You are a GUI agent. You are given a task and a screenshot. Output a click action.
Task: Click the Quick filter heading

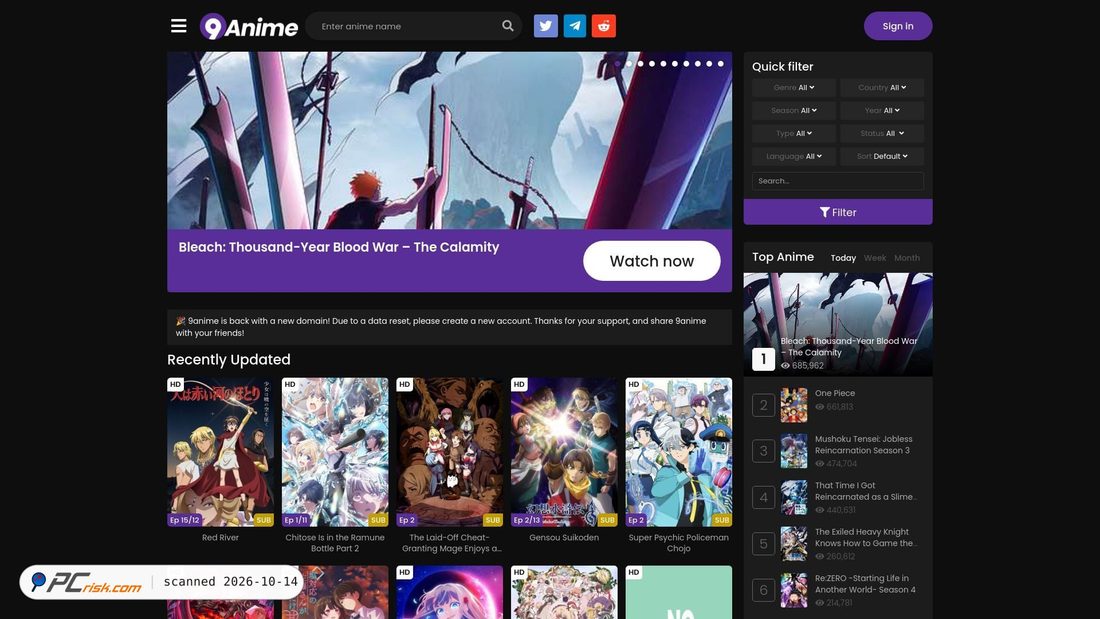(x=783, y=67)
